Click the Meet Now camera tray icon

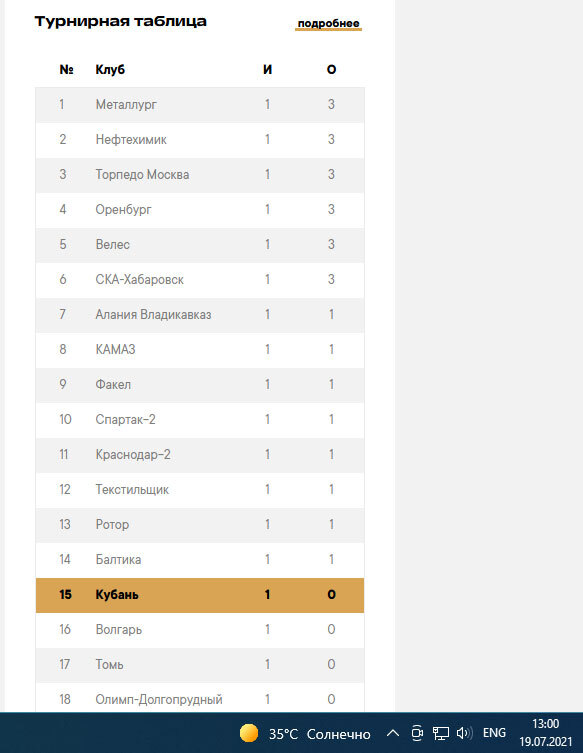point(417,733)
